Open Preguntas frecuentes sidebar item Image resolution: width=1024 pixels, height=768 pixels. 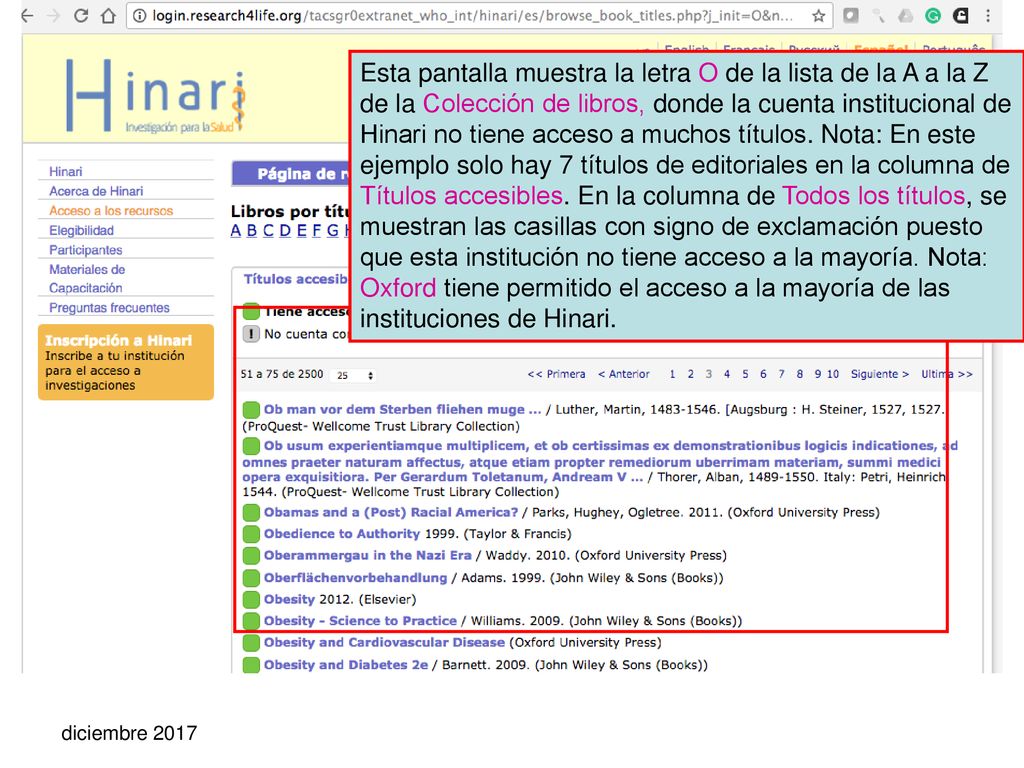click(x=109, y=308)
